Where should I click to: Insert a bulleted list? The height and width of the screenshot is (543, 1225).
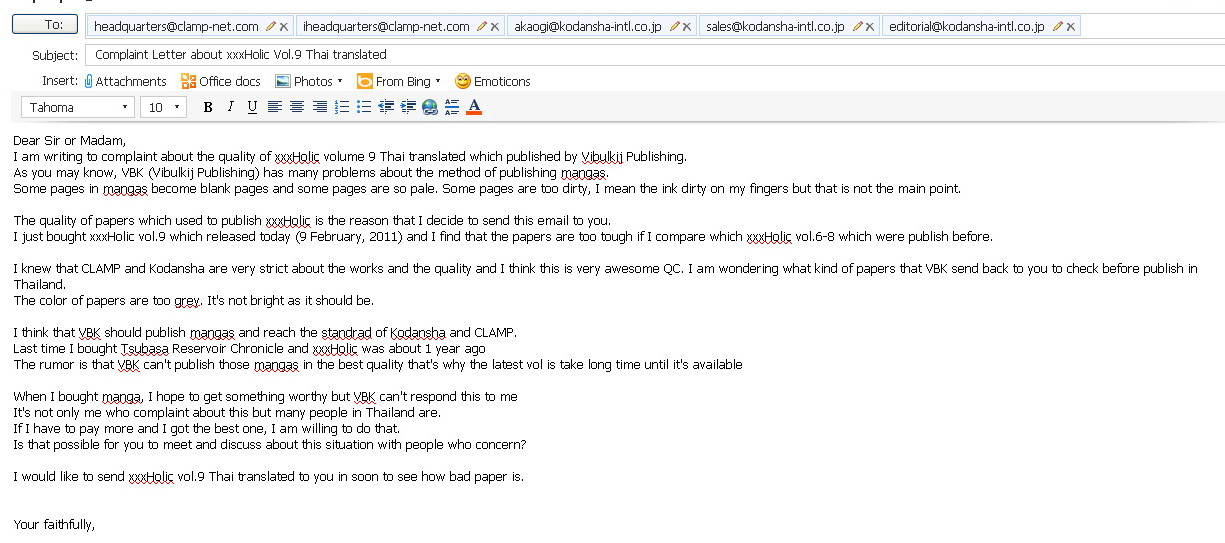click(x=364, y=107)
